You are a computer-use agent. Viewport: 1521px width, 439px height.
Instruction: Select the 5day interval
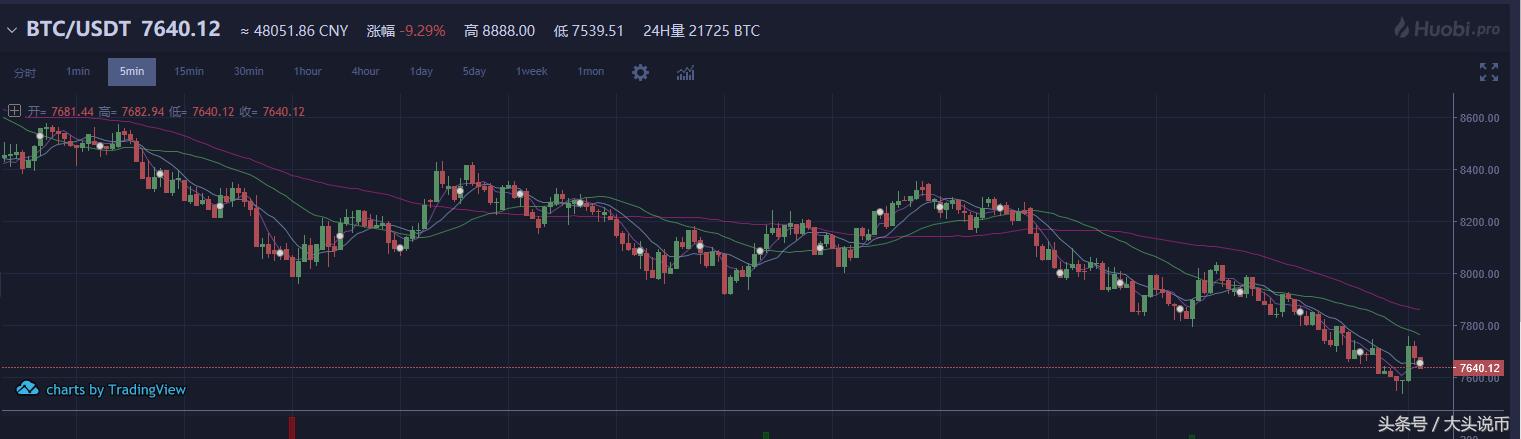click(x=474, y=72)
